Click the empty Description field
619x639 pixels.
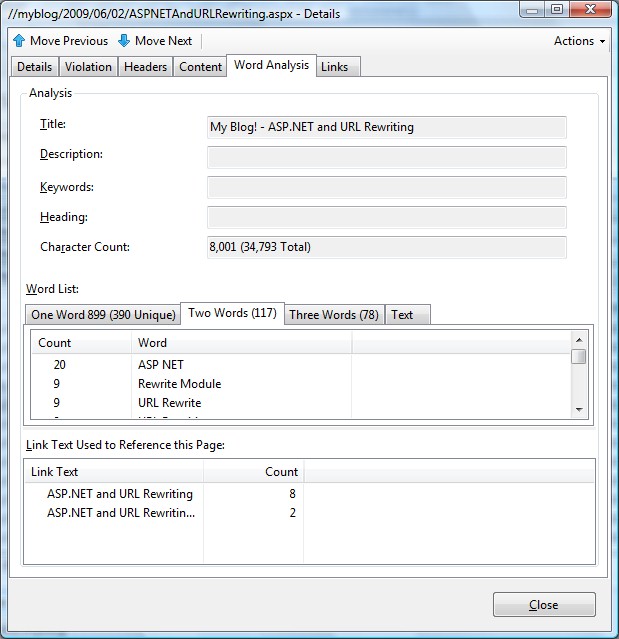click(x=386, y=157)
